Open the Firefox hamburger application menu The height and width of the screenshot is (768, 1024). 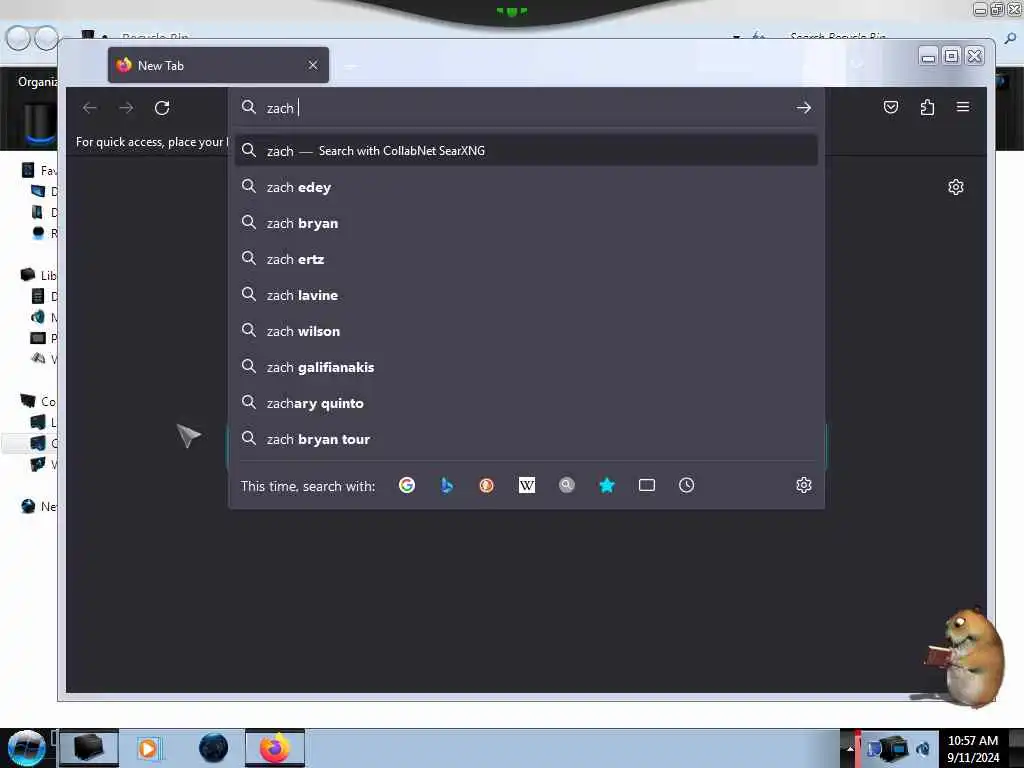point(963,107)
